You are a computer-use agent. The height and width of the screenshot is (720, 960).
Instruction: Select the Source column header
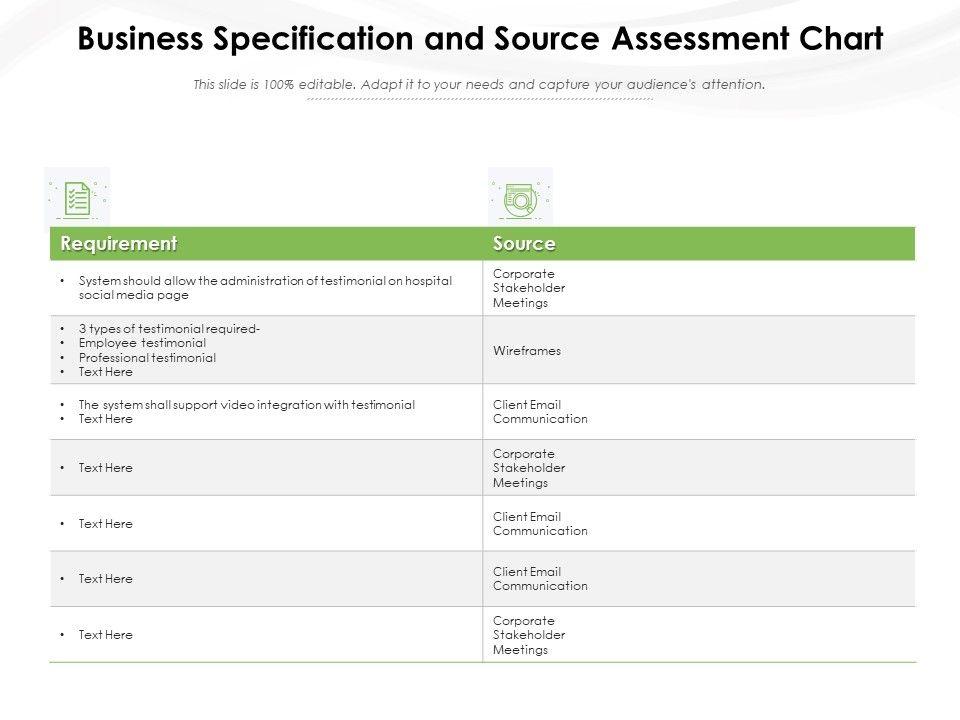524,244
